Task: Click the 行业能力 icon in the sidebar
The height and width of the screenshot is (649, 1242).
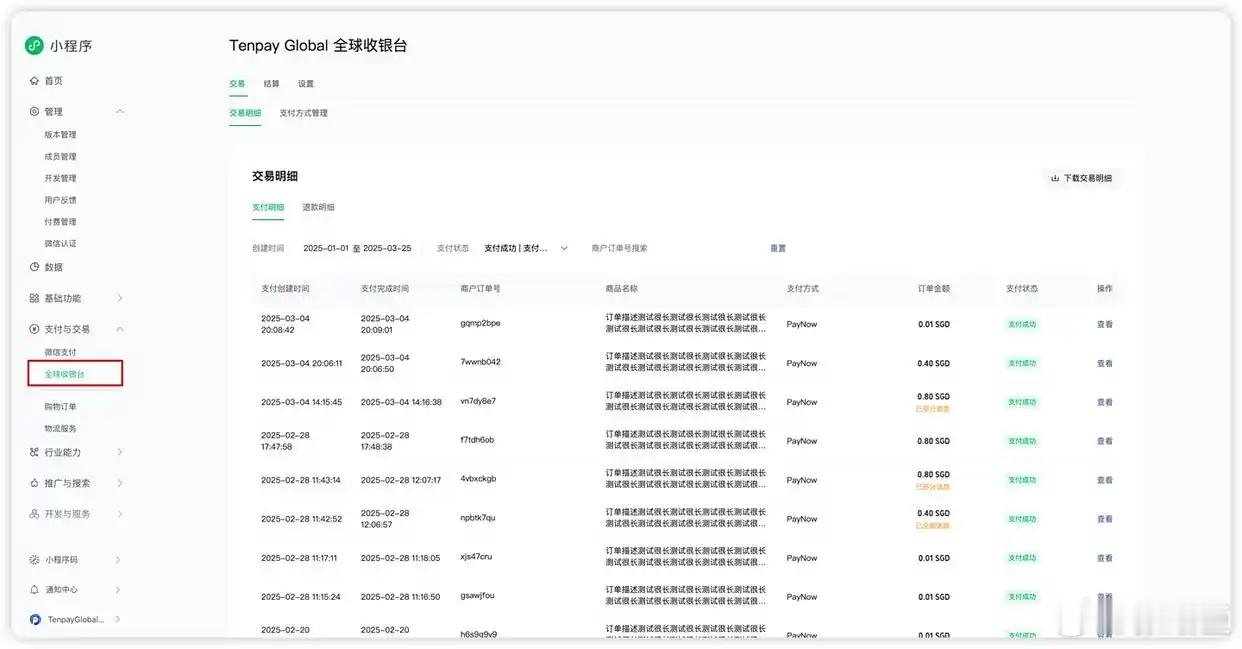Action: (35, 452)
